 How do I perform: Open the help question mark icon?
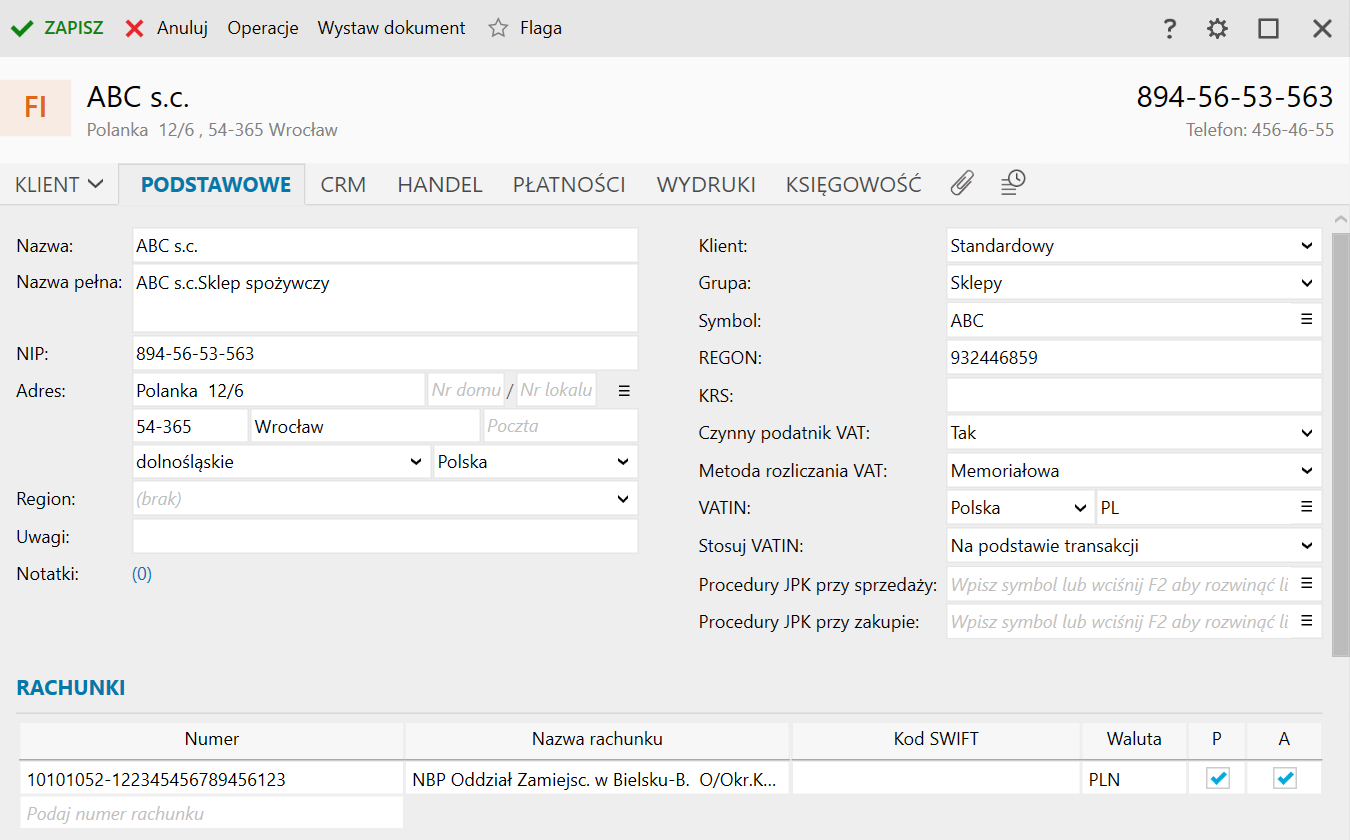(x=1169, y=29)
